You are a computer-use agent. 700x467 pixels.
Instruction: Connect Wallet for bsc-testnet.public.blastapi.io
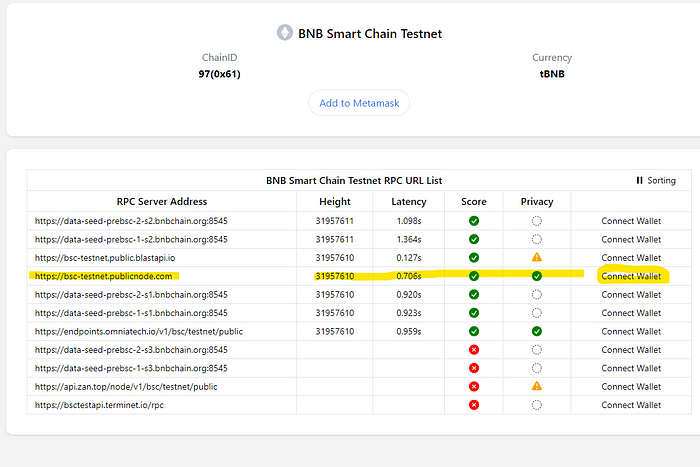tap(631, 258)
